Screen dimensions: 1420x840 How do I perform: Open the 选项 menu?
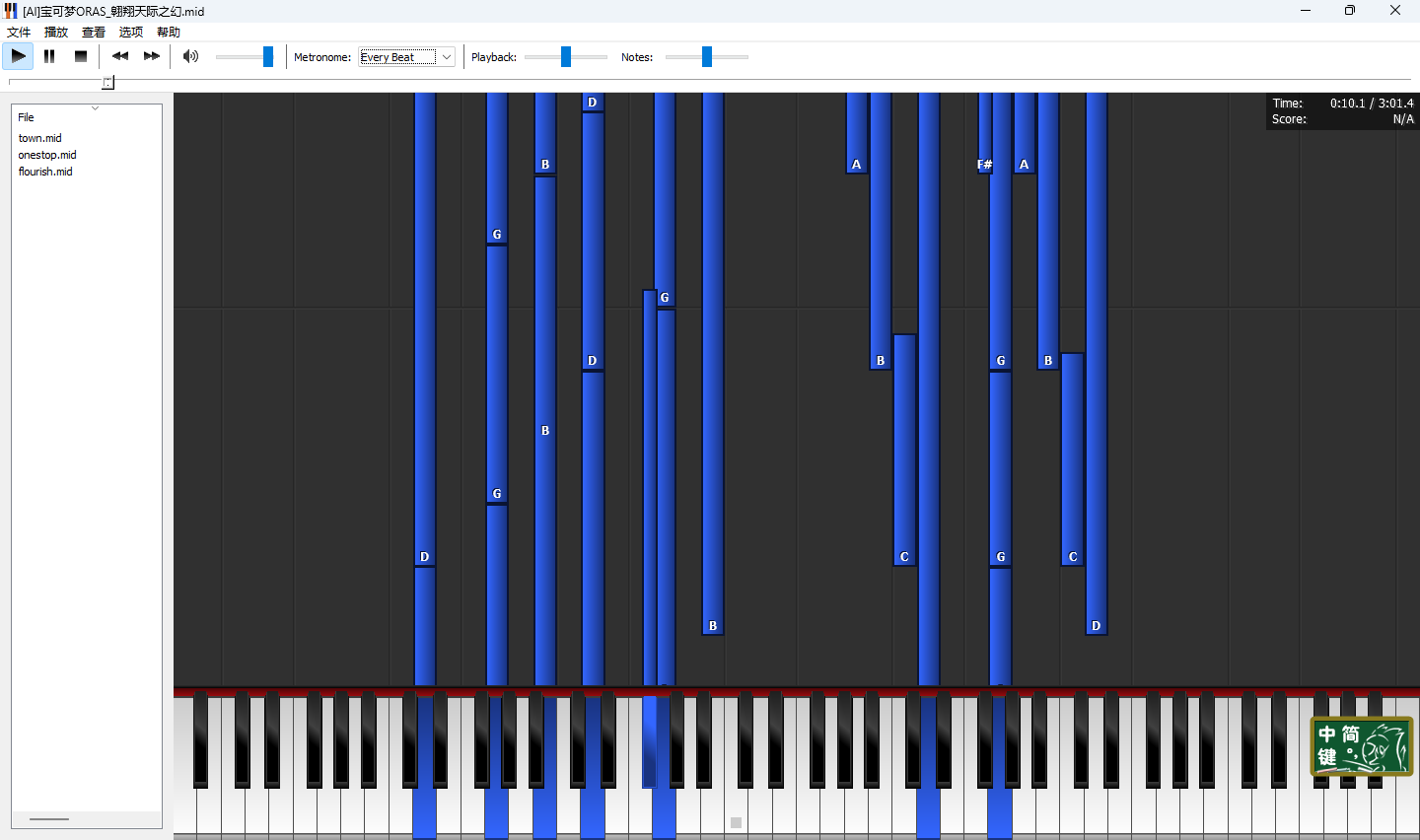click(131, 32)
